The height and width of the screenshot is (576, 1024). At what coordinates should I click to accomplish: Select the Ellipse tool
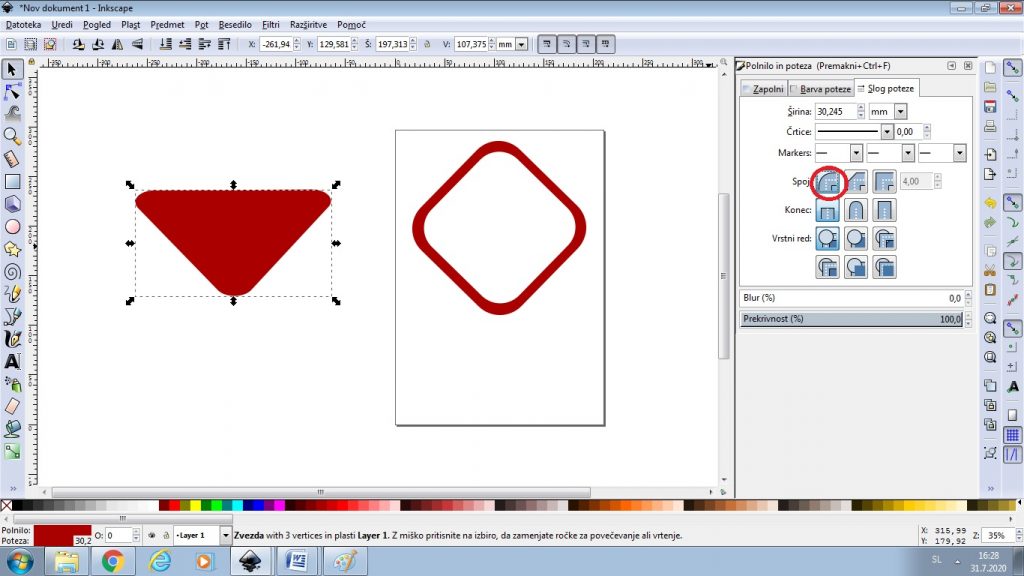[12, 227]
